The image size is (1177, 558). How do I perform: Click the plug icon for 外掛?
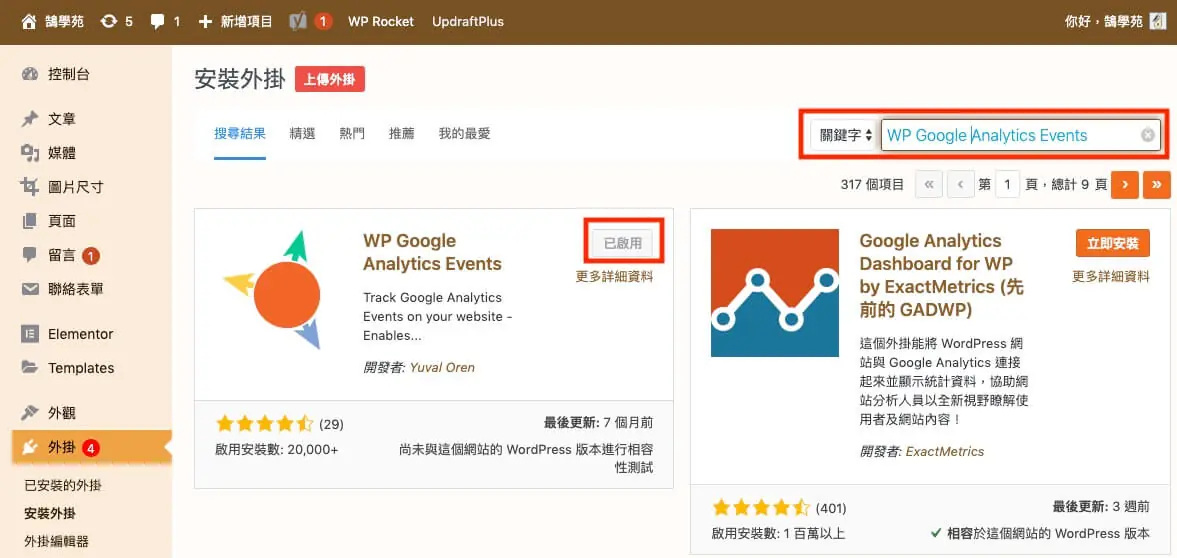point(30,448)
